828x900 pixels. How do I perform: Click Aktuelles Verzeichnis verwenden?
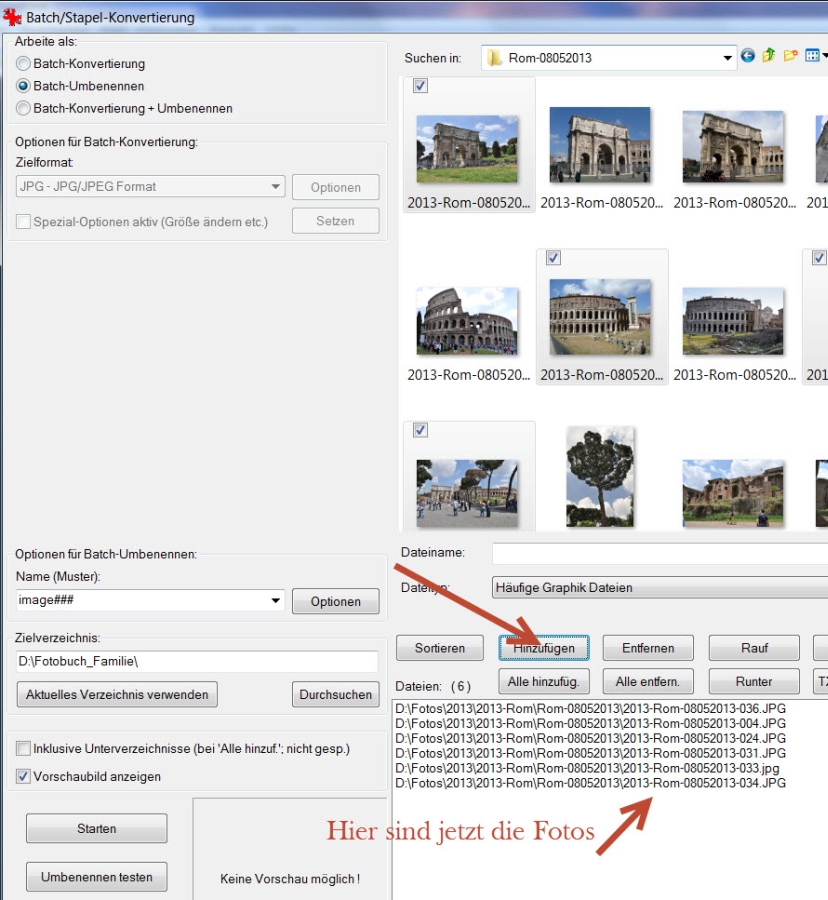[x=117, y=695]
